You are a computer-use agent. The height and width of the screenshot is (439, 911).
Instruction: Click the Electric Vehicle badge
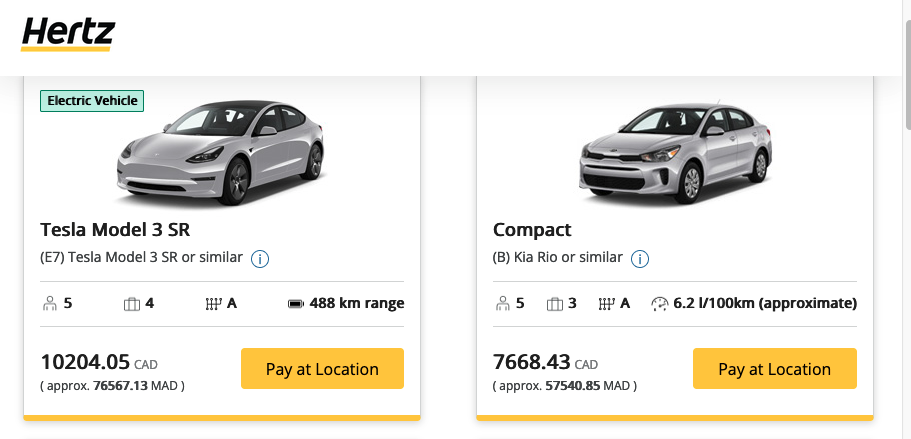tap(92, 101)
